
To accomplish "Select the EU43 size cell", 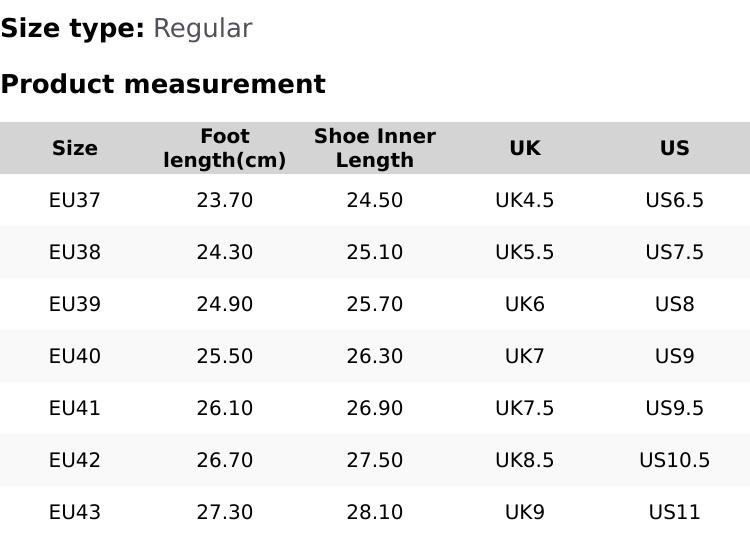I will (x=75, y=512).
